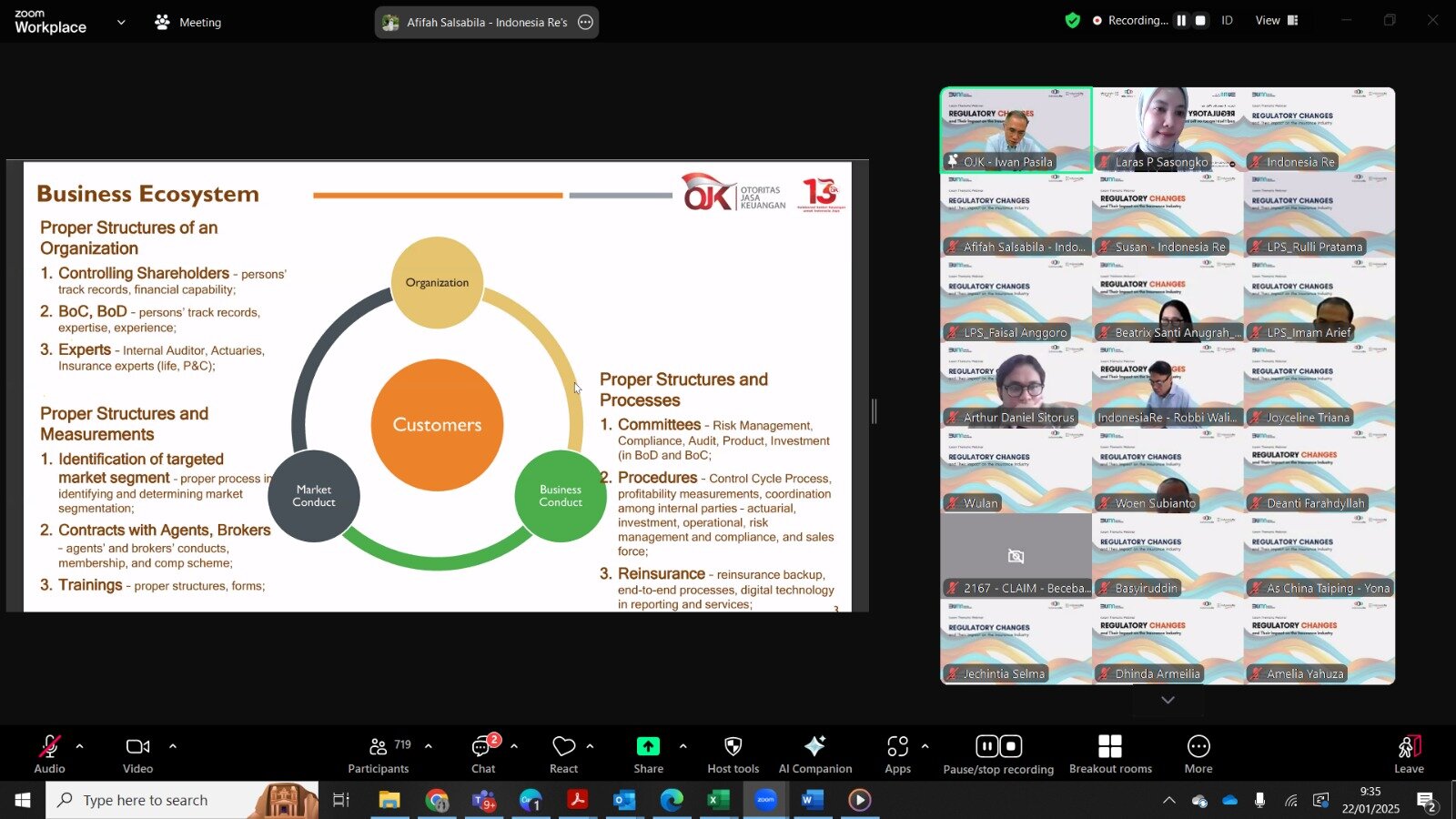The height and width of the screenshot is (819, 1456).
Task: Open AI Companion
Action: [815, 754]
